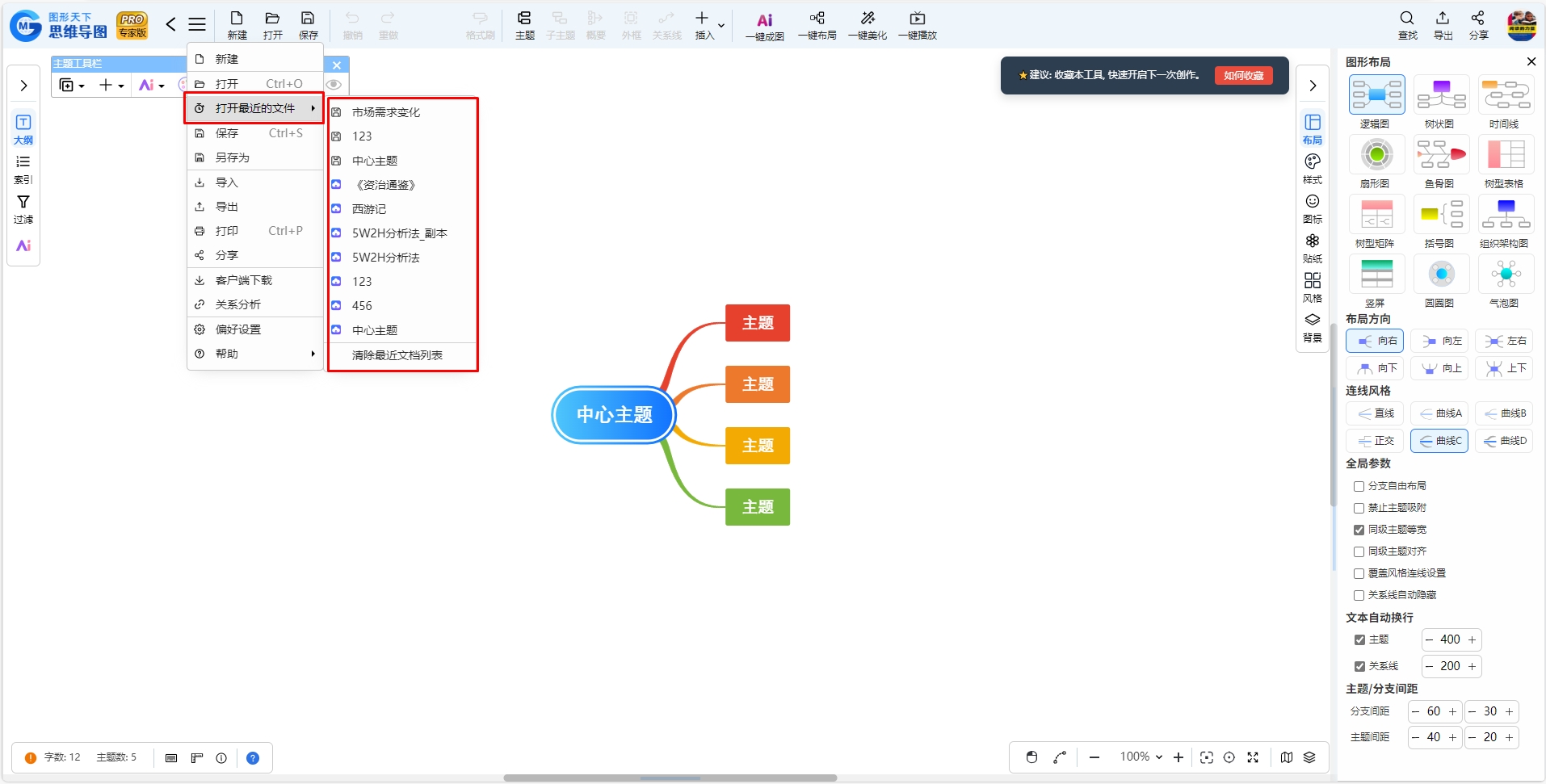Toggle the 关系线自动隐藏 checkbox
Screen dimensions: 1546x784
point(1359,595)
